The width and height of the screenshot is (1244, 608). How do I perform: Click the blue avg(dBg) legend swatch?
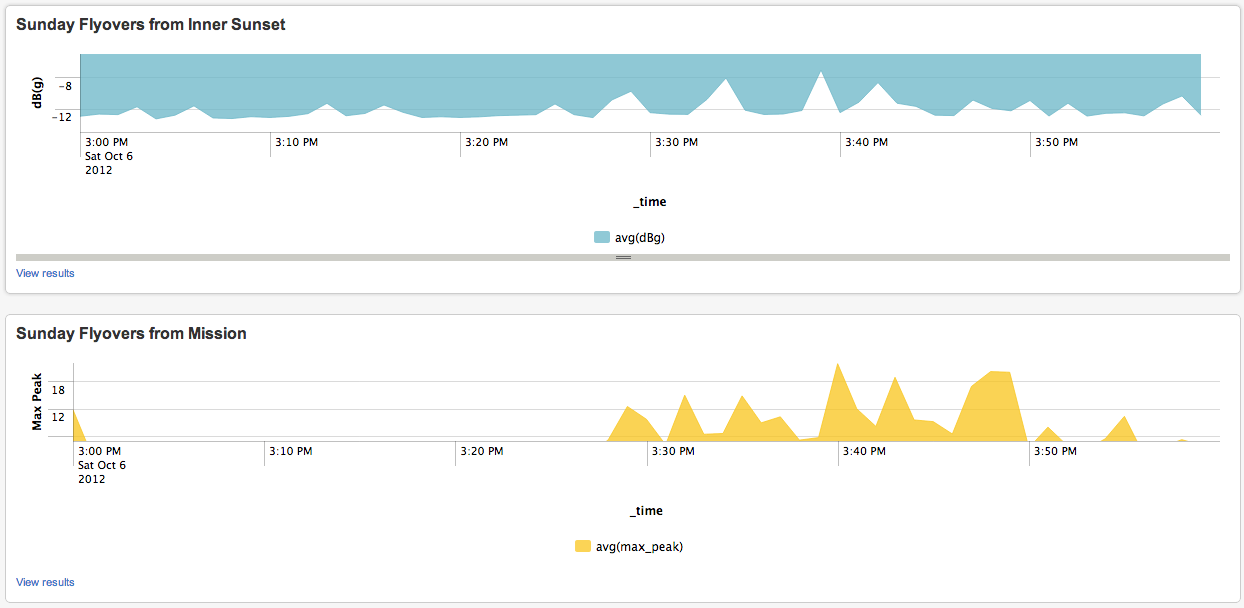click(x=601, y=237)
